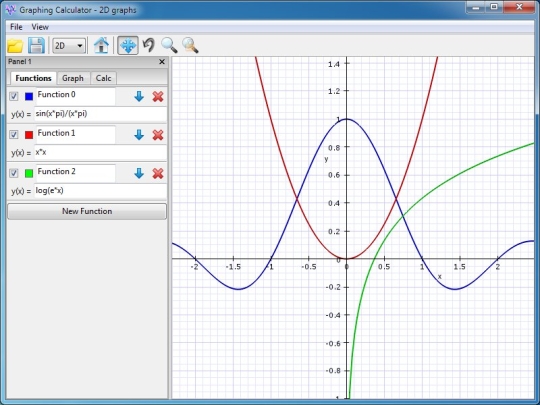Switch to the Calc tab
The image size is (540, 405).
pos(103,78)
